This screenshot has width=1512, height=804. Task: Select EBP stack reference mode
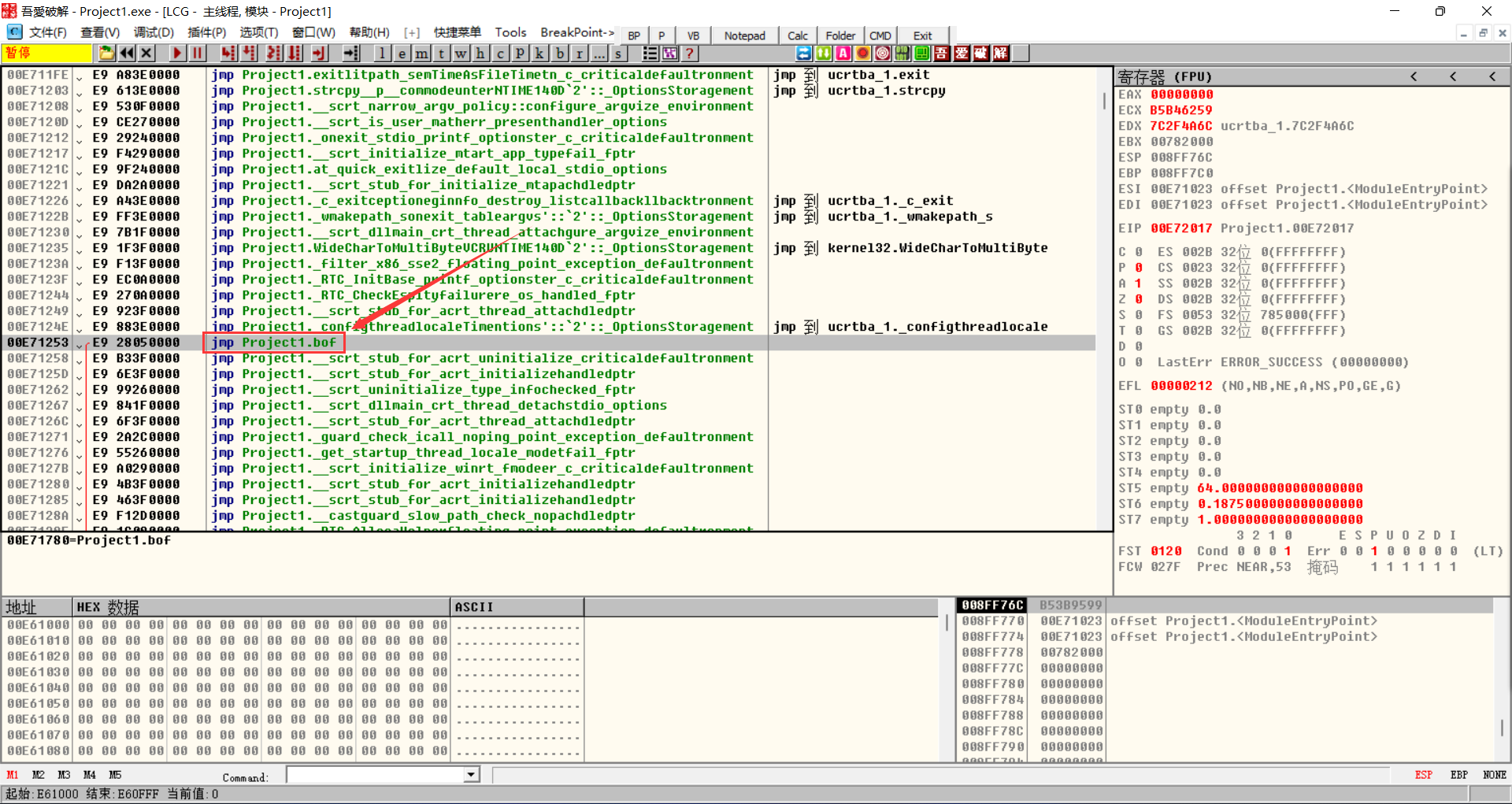[1459, 775]
